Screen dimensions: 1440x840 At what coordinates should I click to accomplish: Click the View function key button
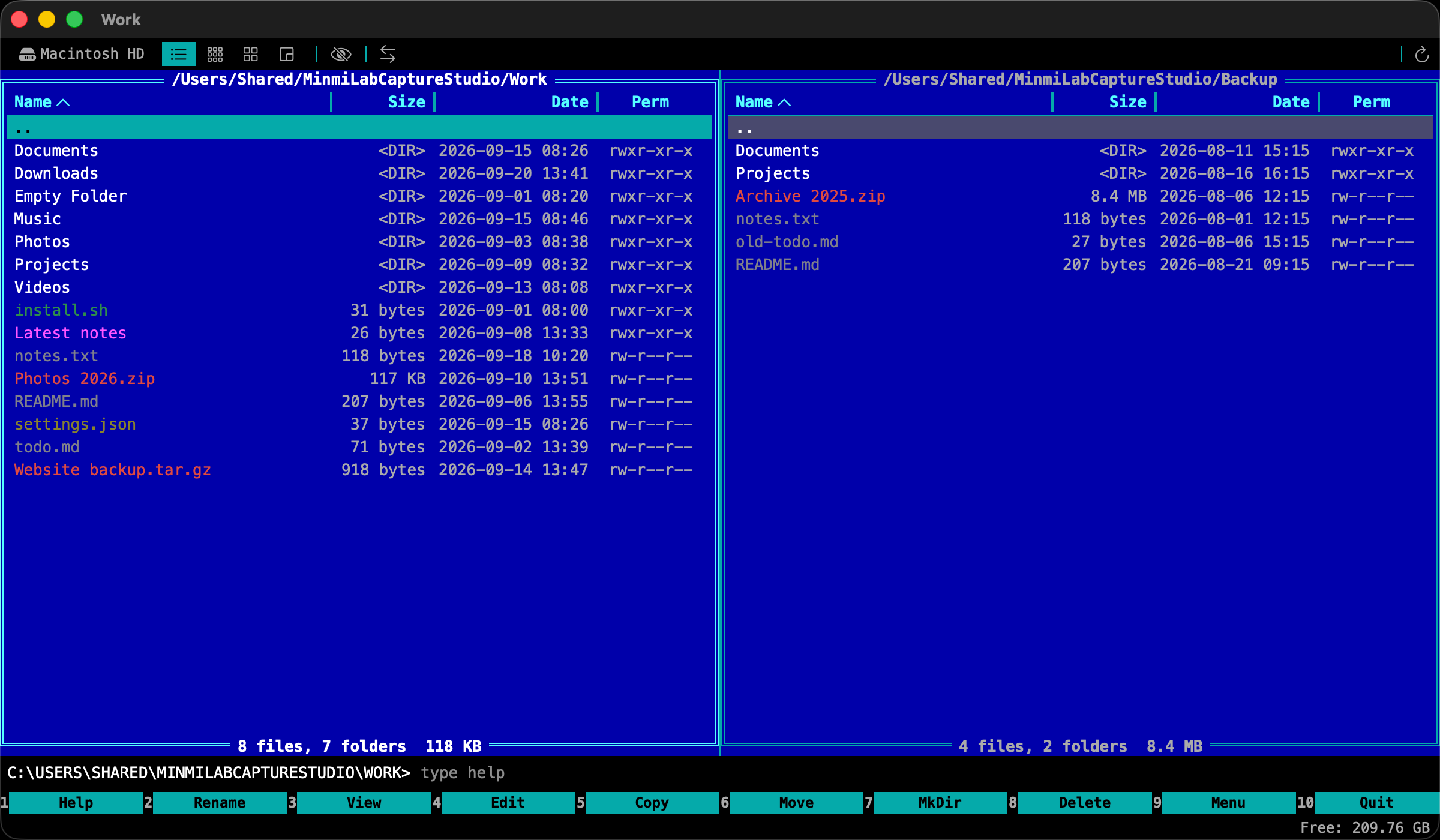[x=364, y=802]
